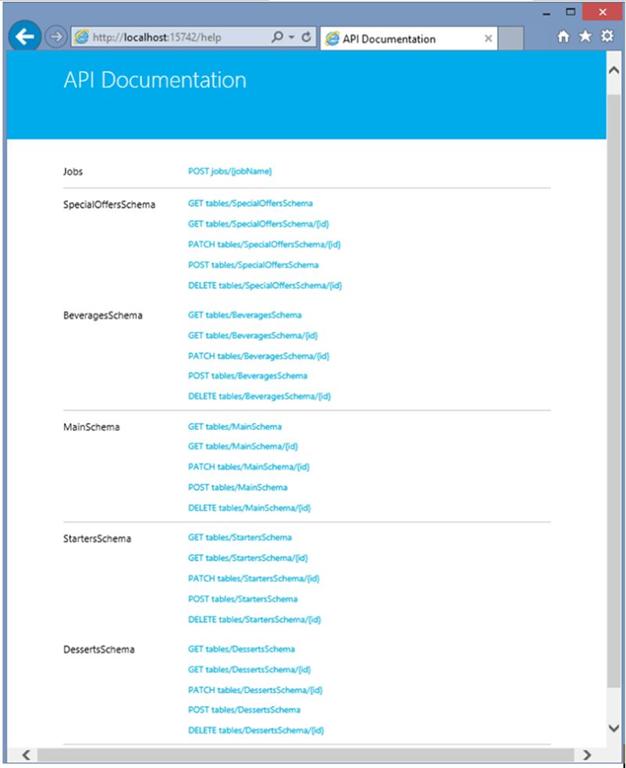Open GET tables/BeveragesSchema/{id} link

[x=253, y=336]
